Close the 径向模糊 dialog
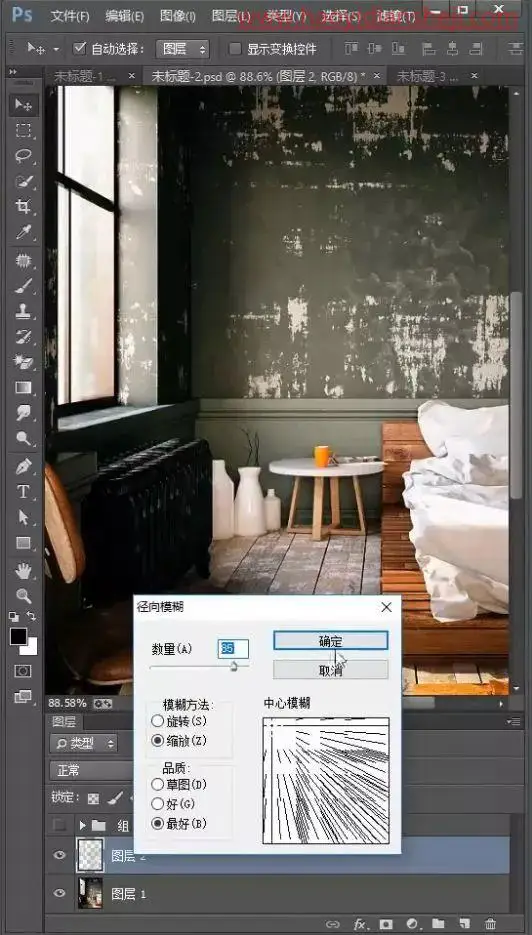 pyautogui.click(x=386, y=607)
